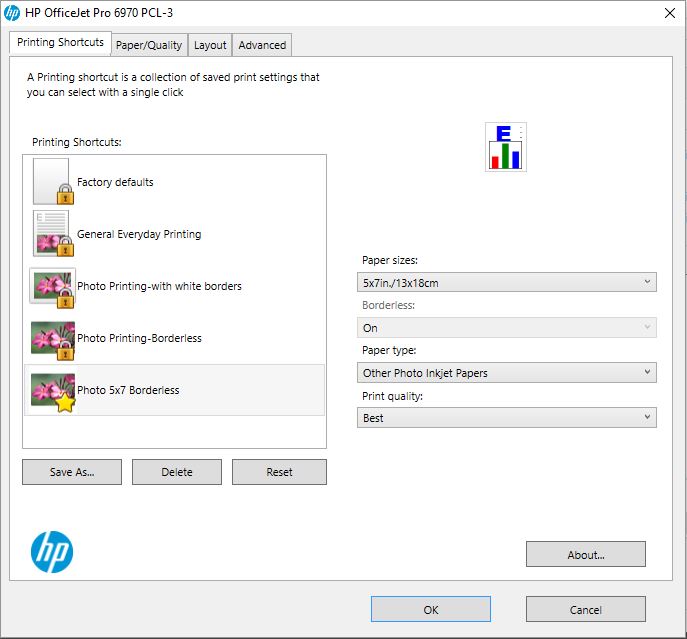Confirm settings with the OK button
Viewport: 687px width, 639px height.
[431, 609]
